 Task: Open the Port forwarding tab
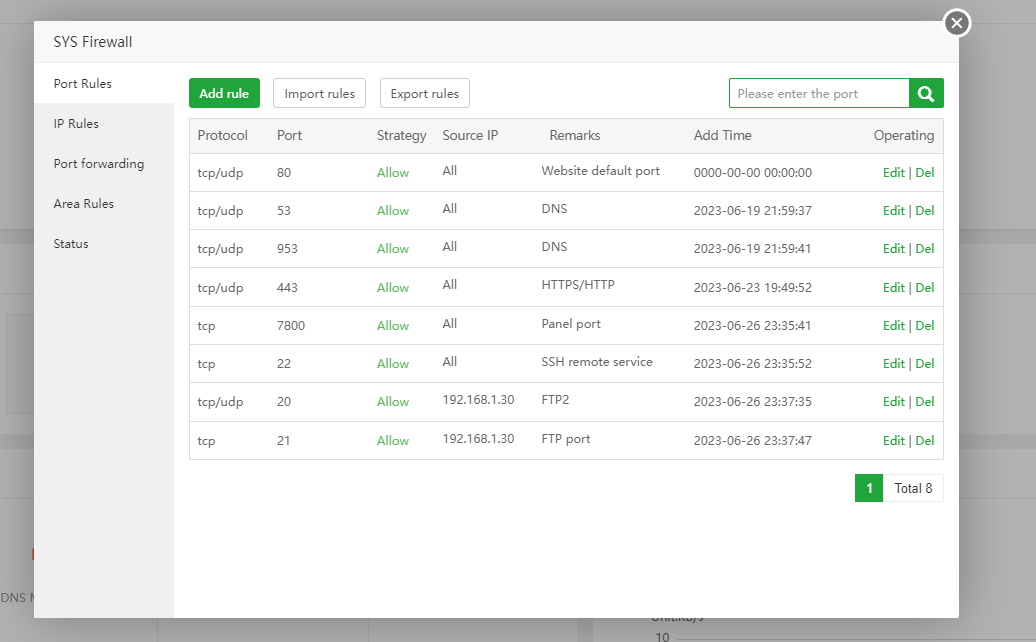(x=98, y=164)
